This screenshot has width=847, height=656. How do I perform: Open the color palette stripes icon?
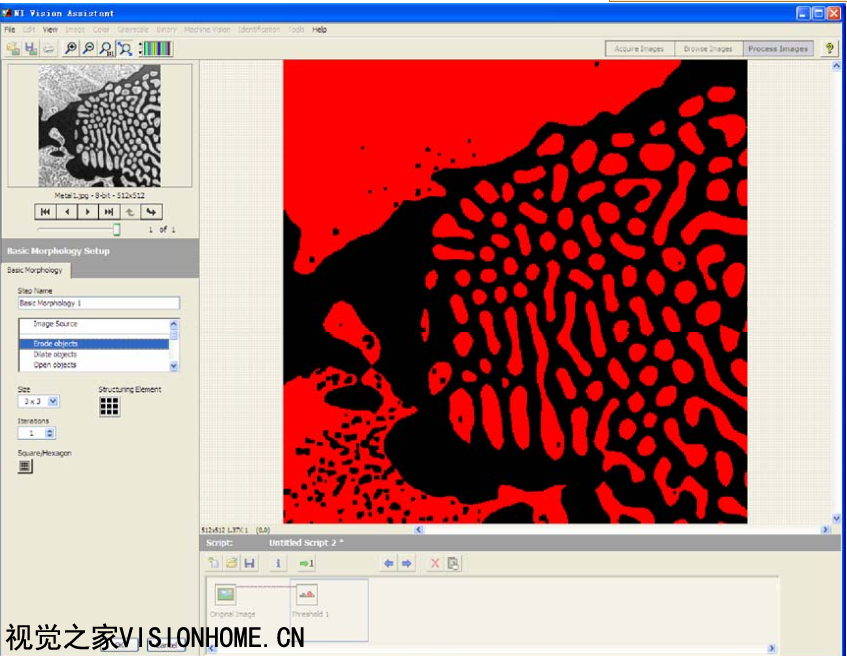click(x=156, y=48)
